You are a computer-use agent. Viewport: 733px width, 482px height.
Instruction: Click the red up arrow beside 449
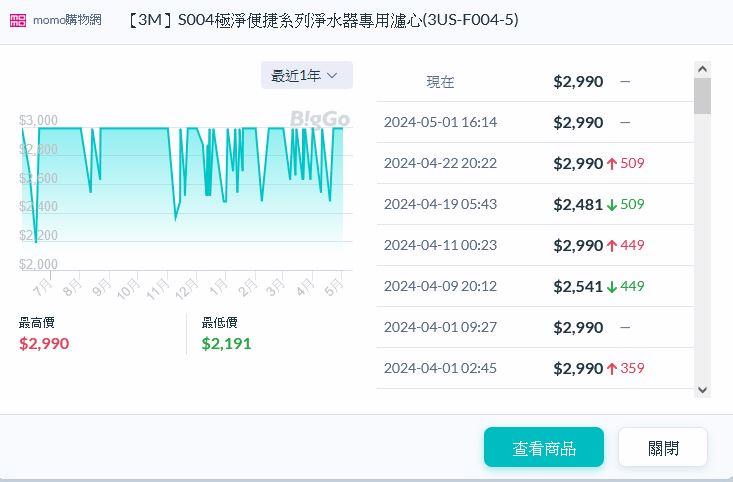click(611, 245)
